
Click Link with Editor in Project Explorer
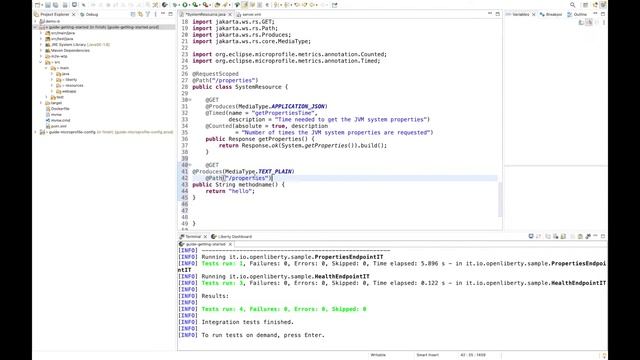coord(140,14)
